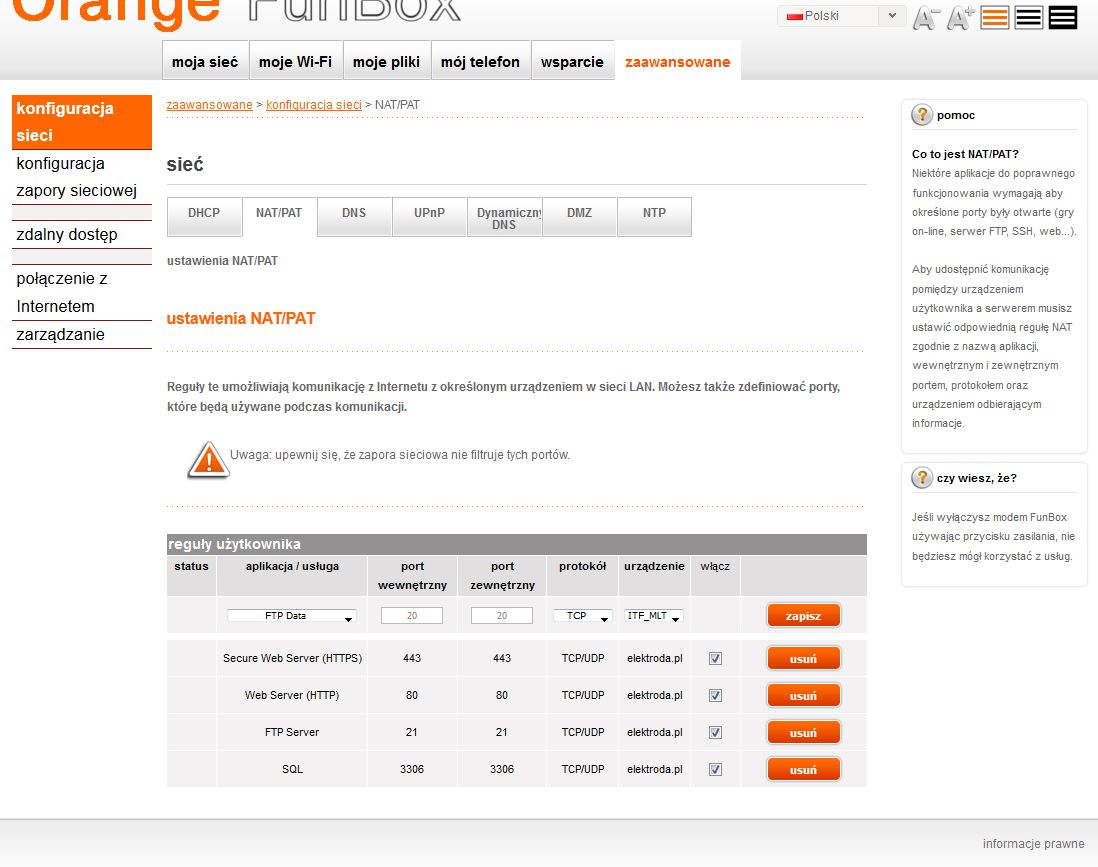Uncheck the FTP Server enable checkbox
The image size is (1098, 867).
click(715, 732)
